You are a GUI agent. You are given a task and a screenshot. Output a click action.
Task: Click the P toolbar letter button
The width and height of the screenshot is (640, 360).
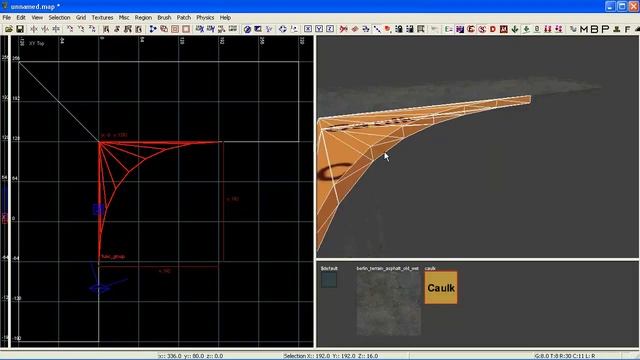point(605,29)
